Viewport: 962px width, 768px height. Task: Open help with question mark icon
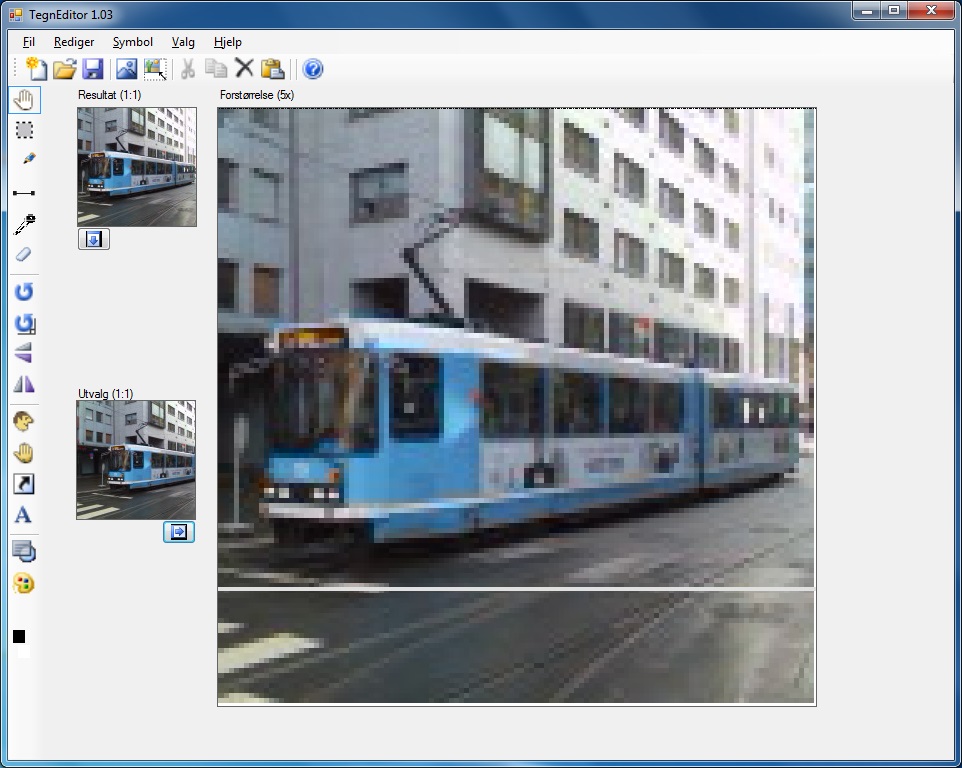(313, 69)
